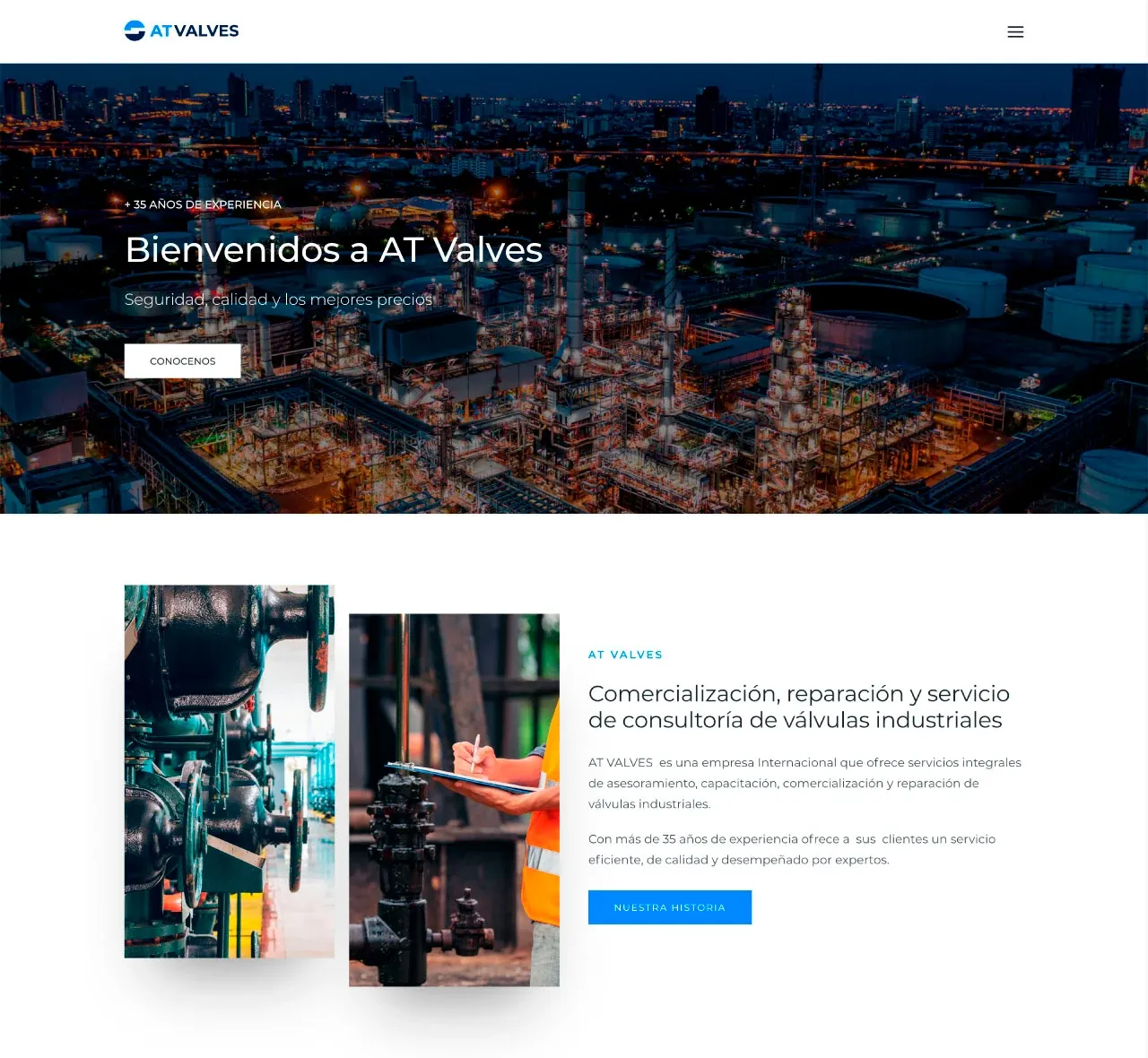Click the 'Comercialización, reparación y servicio' heading
Screen dimensions: 1148x1058
coord(799,707)
